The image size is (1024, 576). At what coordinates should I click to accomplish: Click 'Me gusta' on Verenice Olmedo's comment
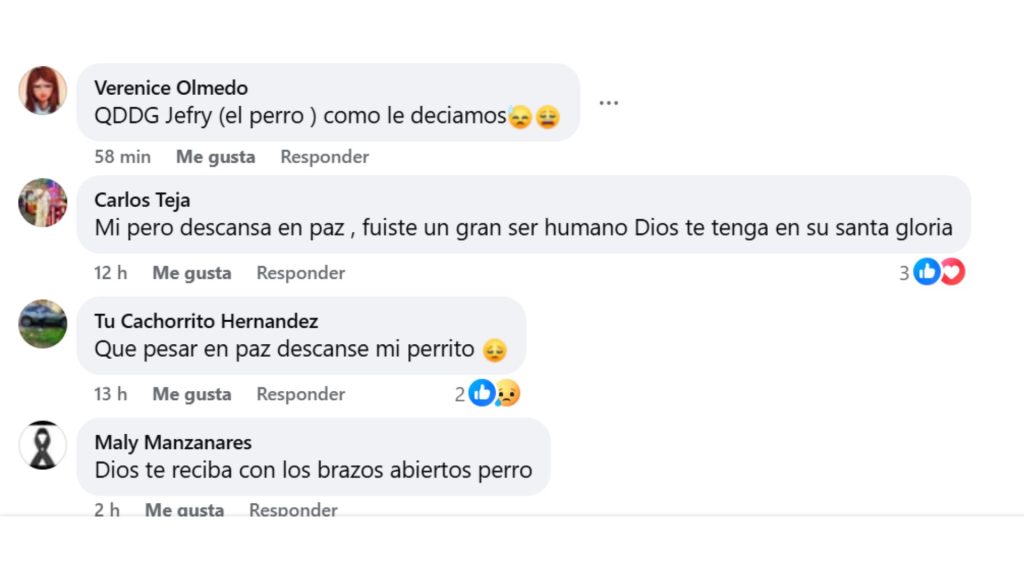pos(214,156)
